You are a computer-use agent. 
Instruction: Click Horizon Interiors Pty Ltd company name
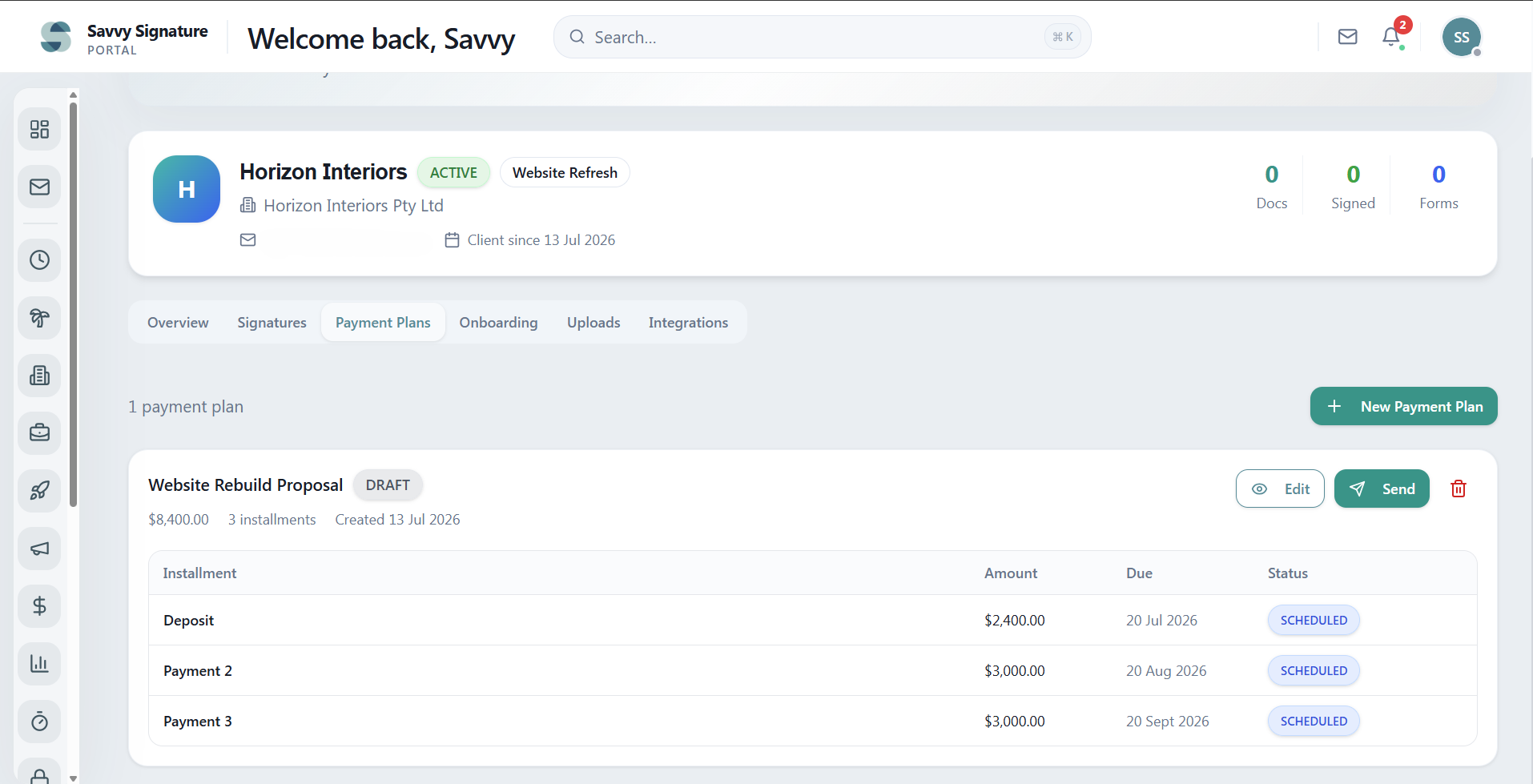(353, 206)
